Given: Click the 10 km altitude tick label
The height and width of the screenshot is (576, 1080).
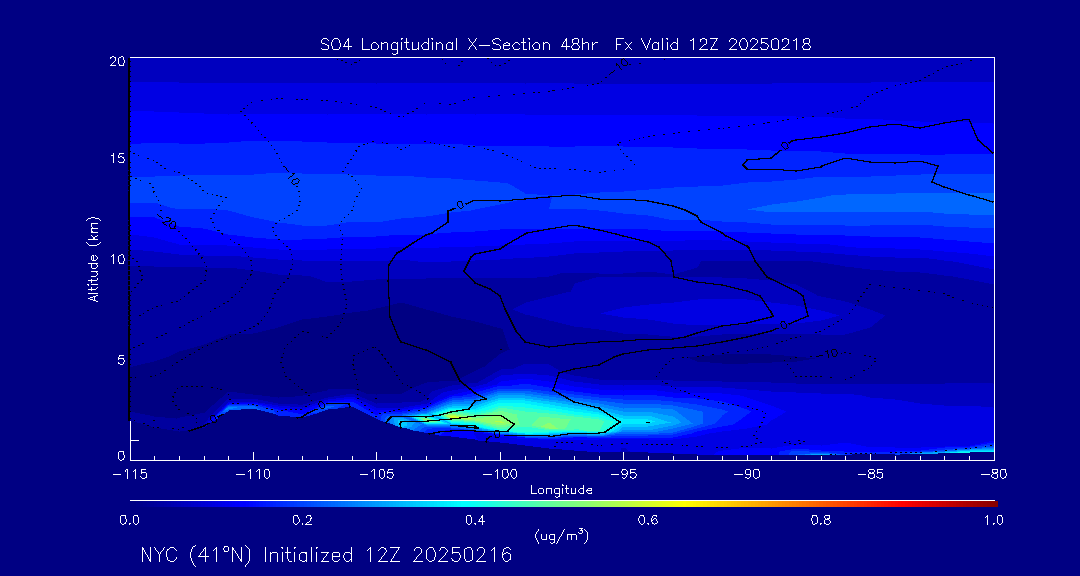Looking at the screenshot, I should (x=116, y=259).
